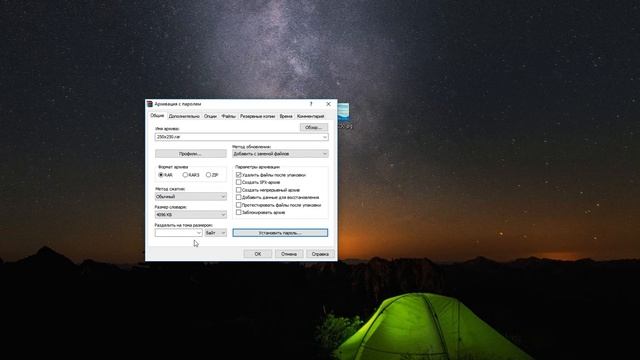Select the ZIP format radio button
Viewport: 640px width, 360px height.
[209, 175]
